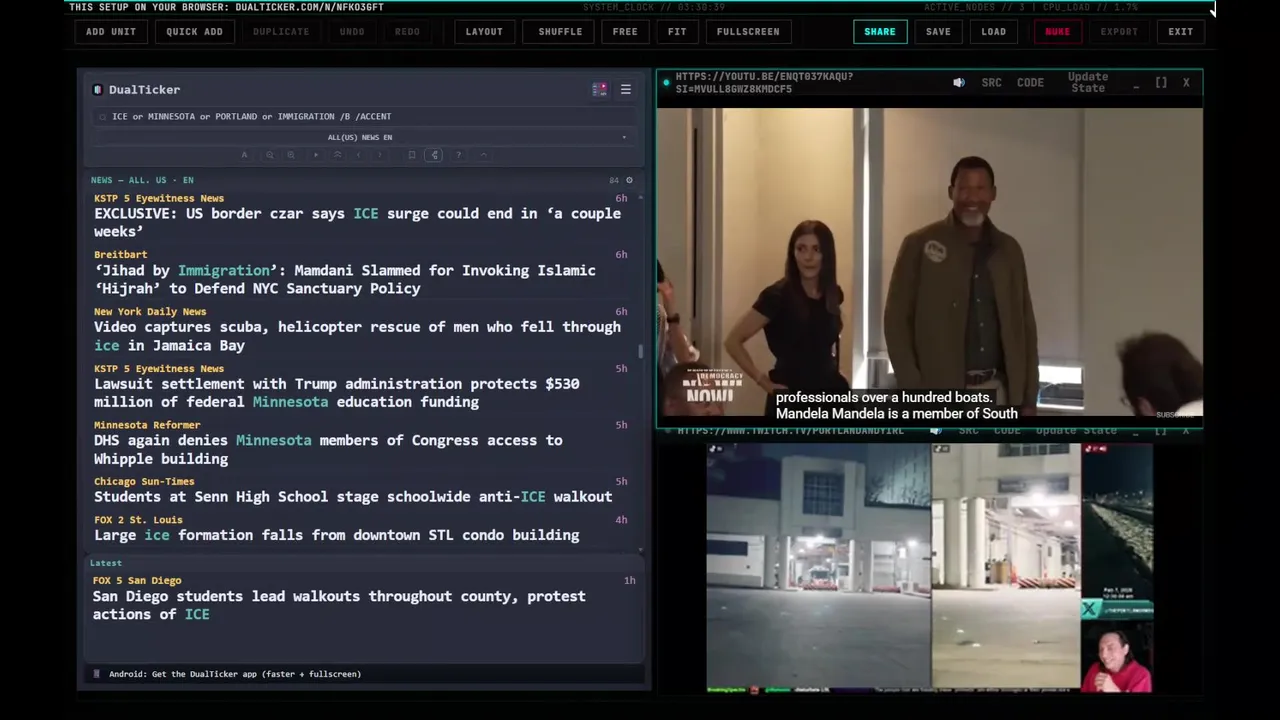Click the question mark help icon
Viewport: 1280px width, 720px height.
[458, 155]
